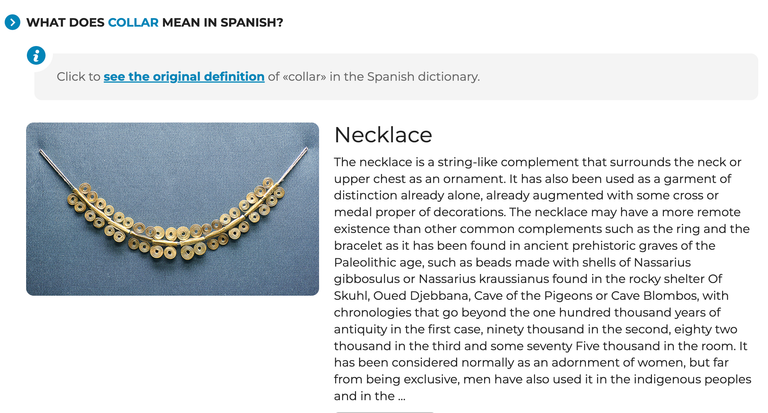
Task: Click the 'Necklace' definition title
Action: click(x=383, y=135)
